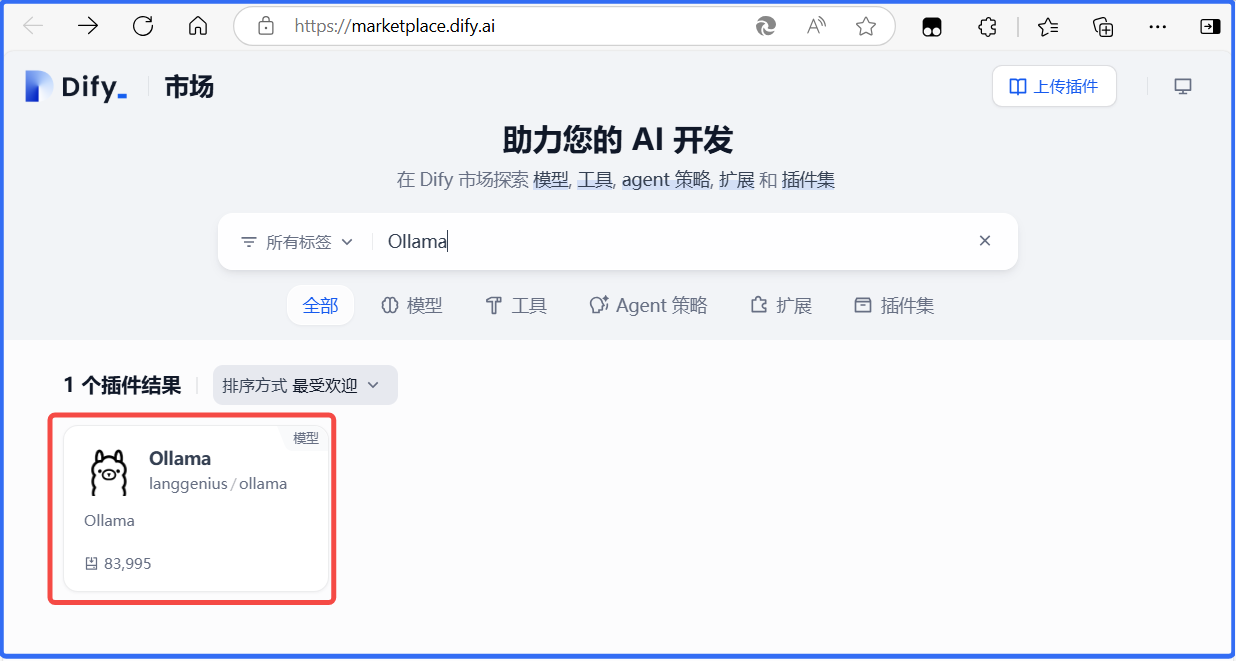Open the 排序方式 最受欢迎 sort dropdown
The image size is (1236, 661).
[305, 385]
